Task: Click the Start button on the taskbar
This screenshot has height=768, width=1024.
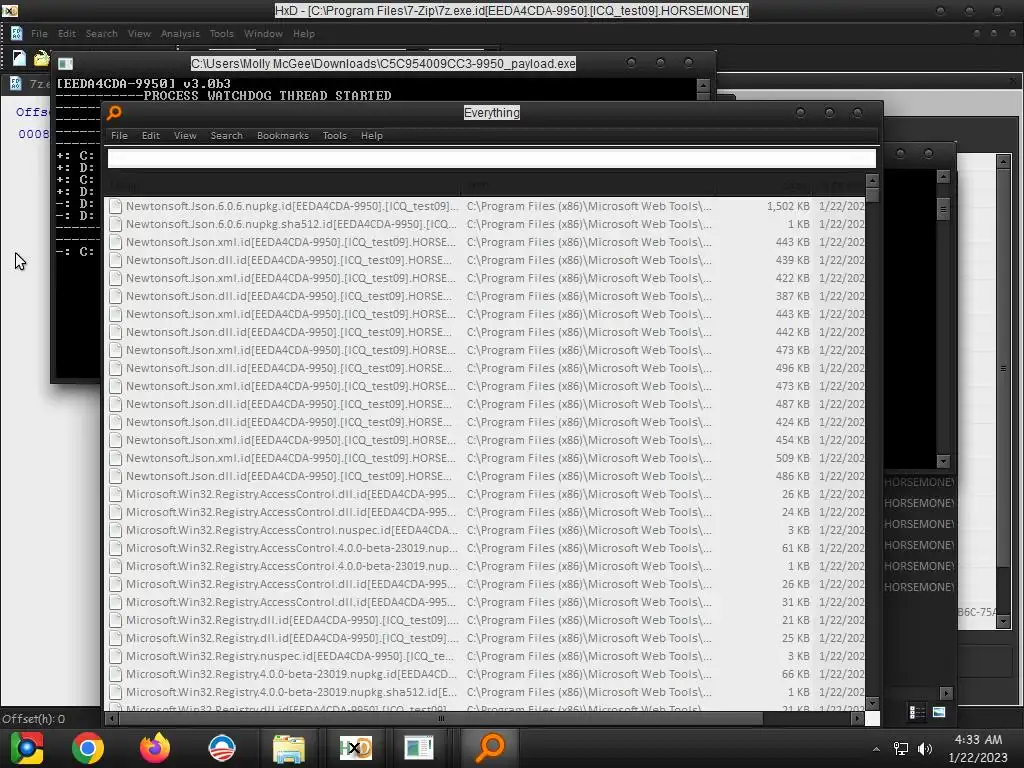Action: 26,748
